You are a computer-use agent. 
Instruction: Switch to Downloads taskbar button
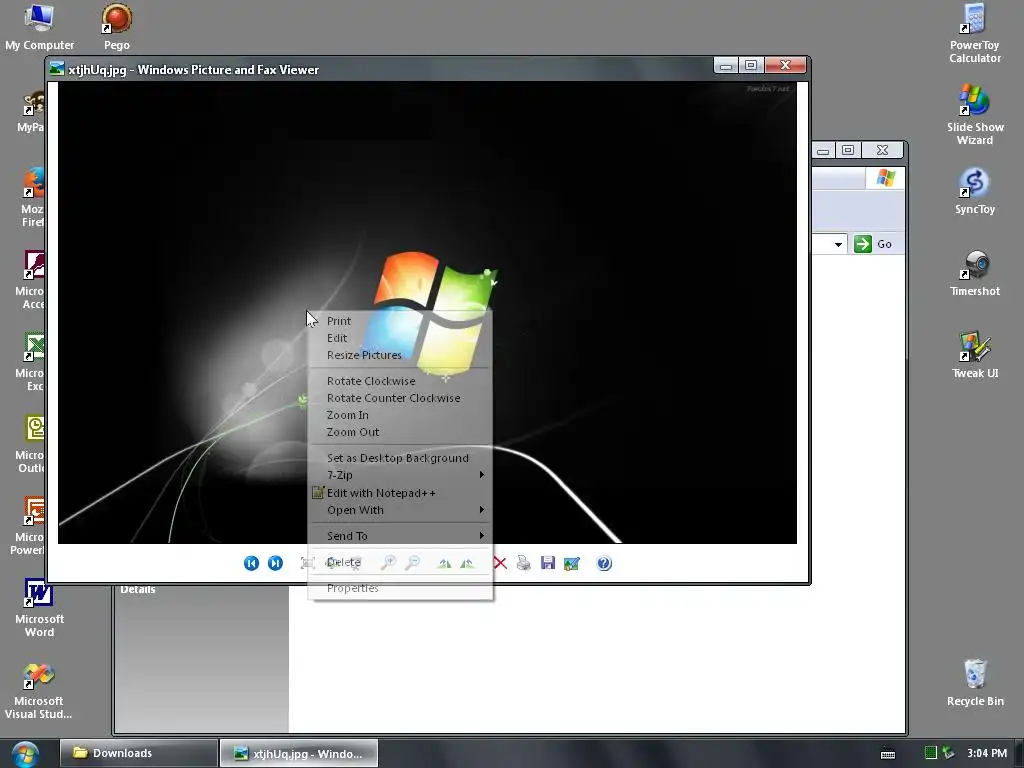[139, 753]
